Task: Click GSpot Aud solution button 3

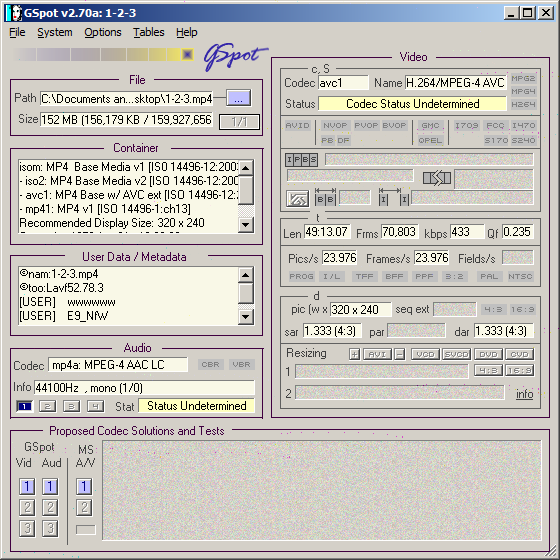Action: [50, 529]
